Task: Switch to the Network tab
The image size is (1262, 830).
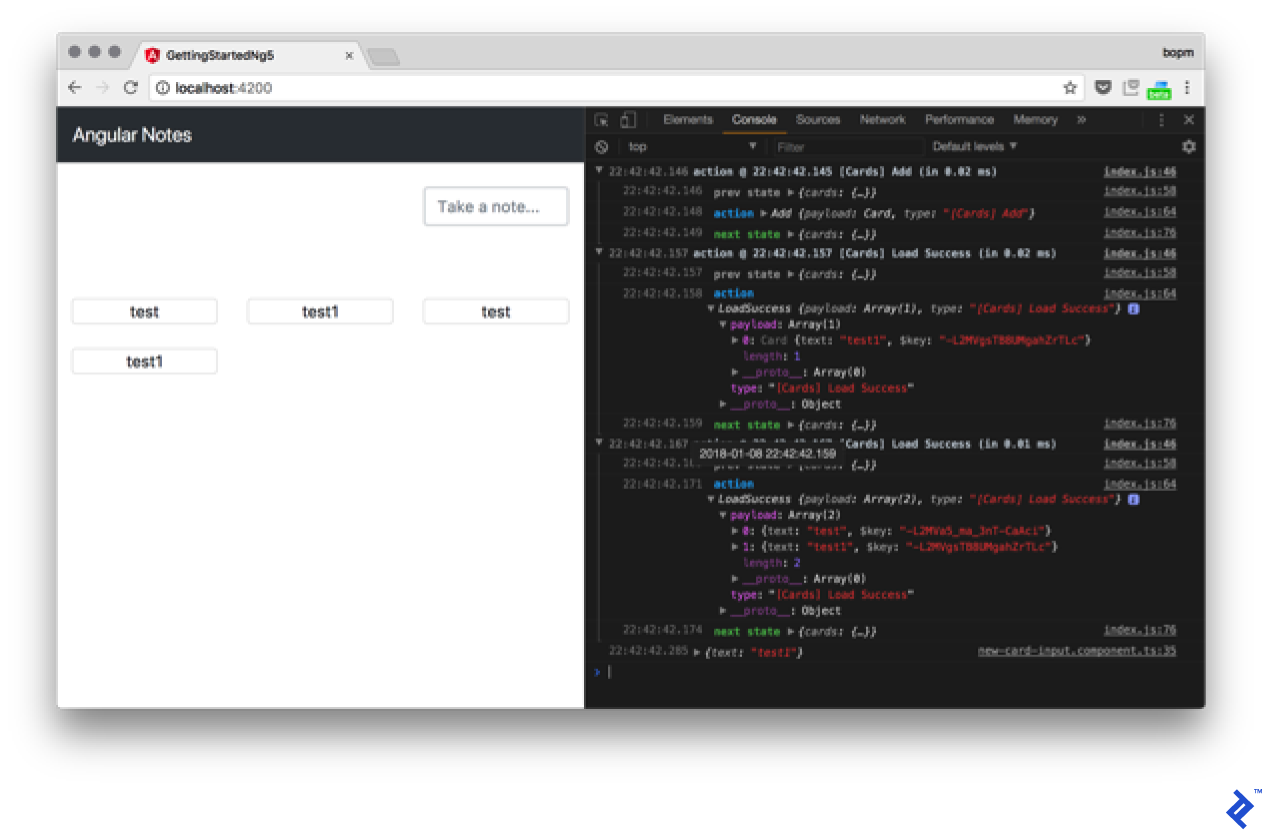Action: click(x=882, y=120)
